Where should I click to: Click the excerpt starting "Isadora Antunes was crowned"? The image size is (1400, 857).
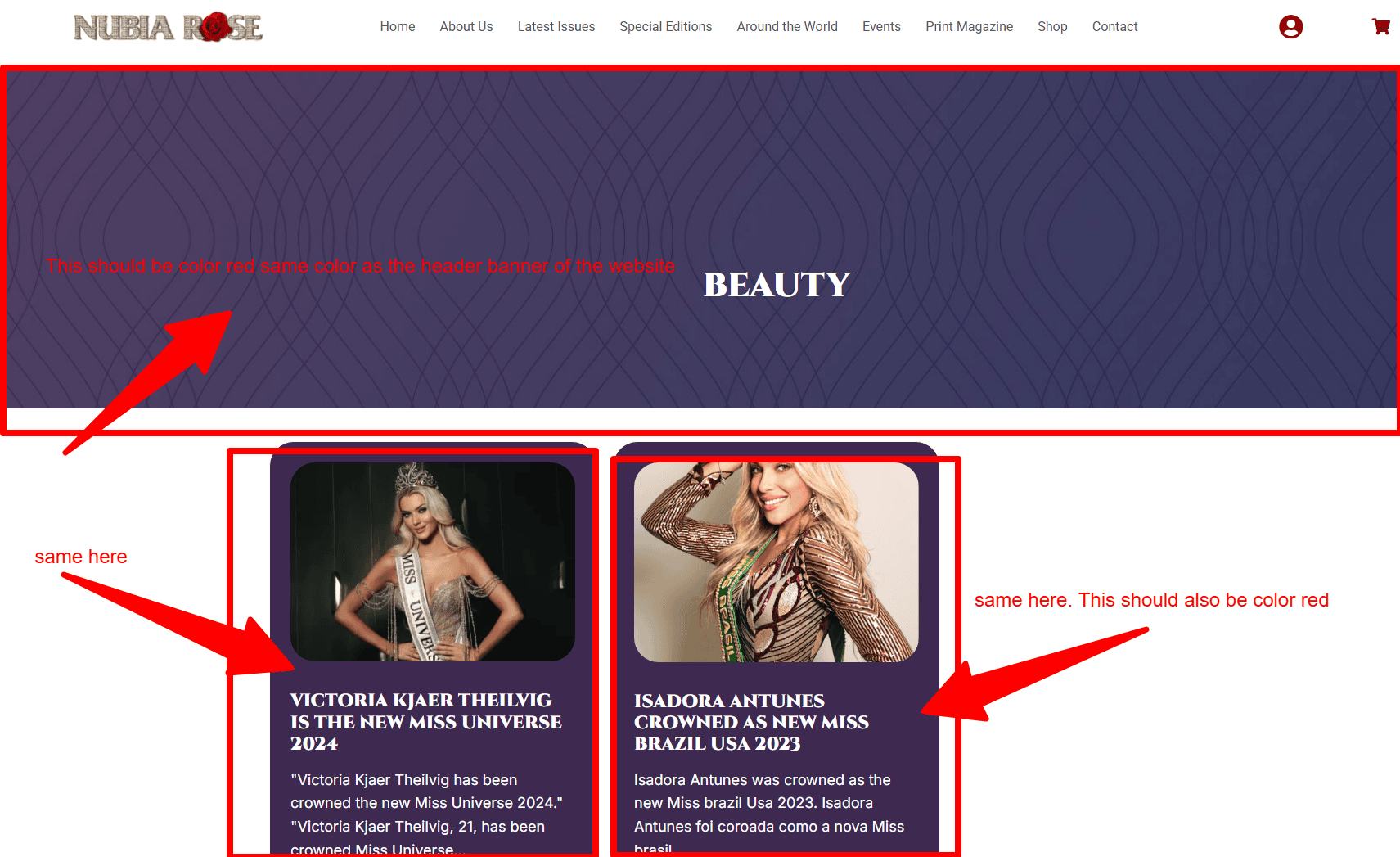coord(769,814)
